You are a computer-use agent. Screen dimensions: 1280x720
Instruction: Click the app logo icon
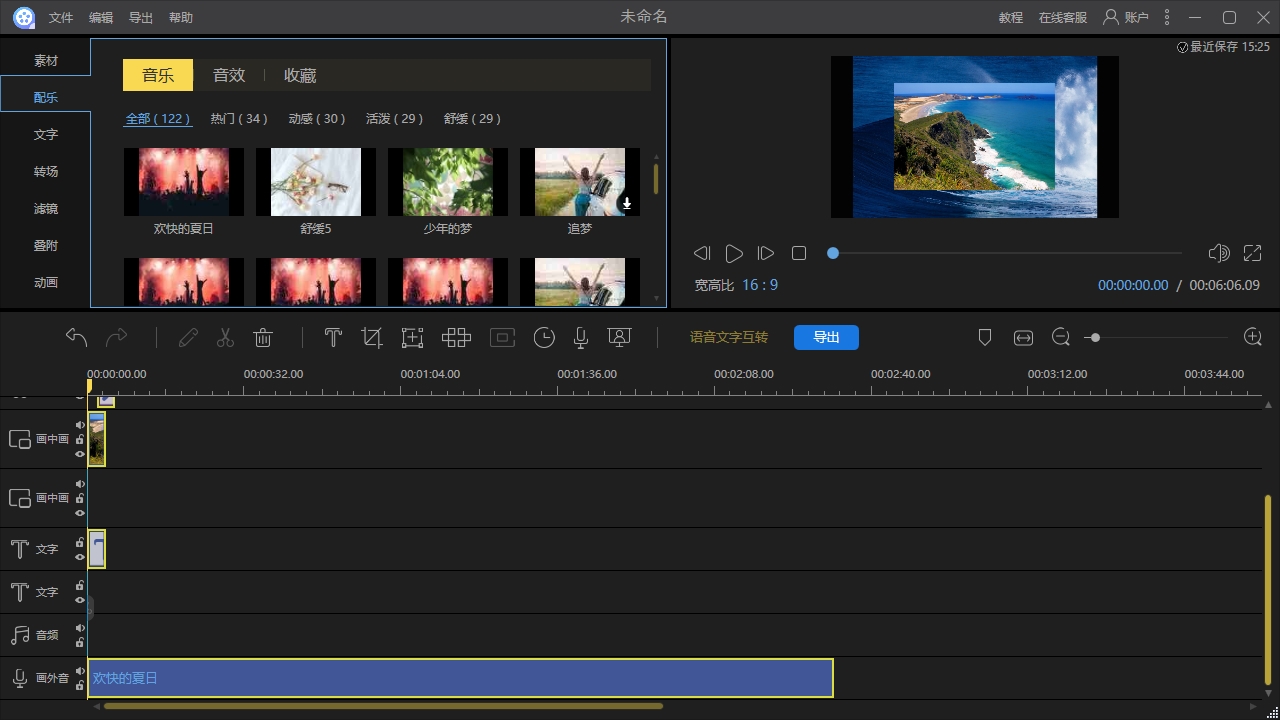(24, 17)
